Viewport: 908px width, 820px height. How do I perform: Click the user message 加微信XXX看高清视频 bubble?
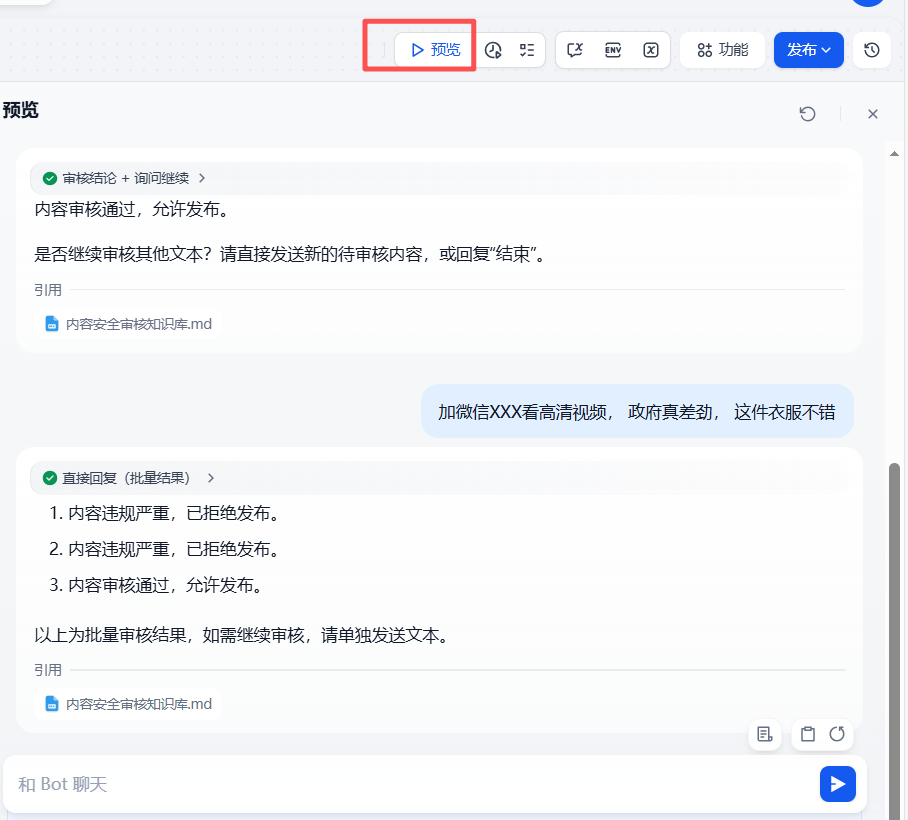coord(637,412)
